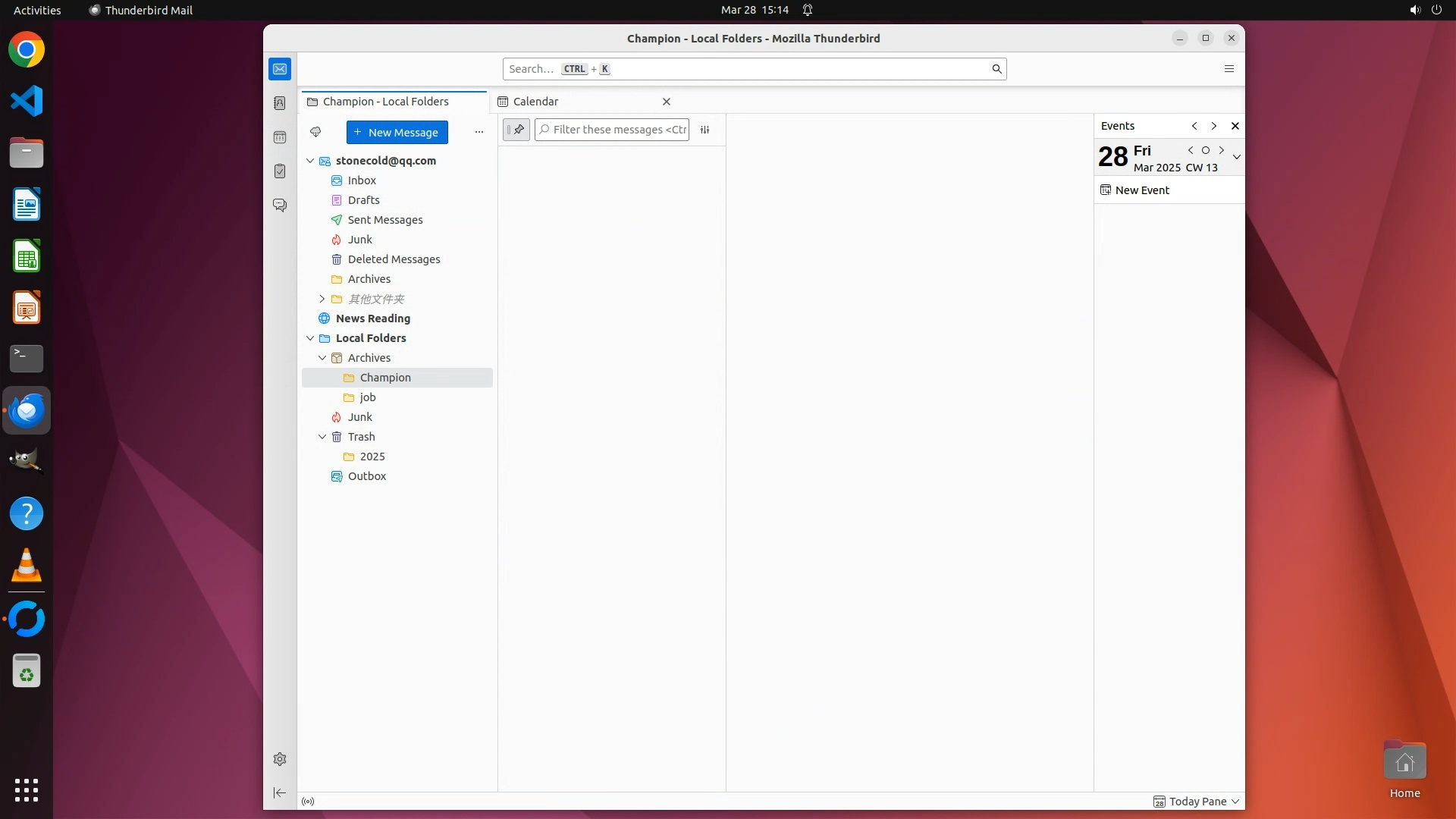This screenshot has width=1456, height=819.
Task: Open Thunderbird settings gear icon
Action: 280,759
